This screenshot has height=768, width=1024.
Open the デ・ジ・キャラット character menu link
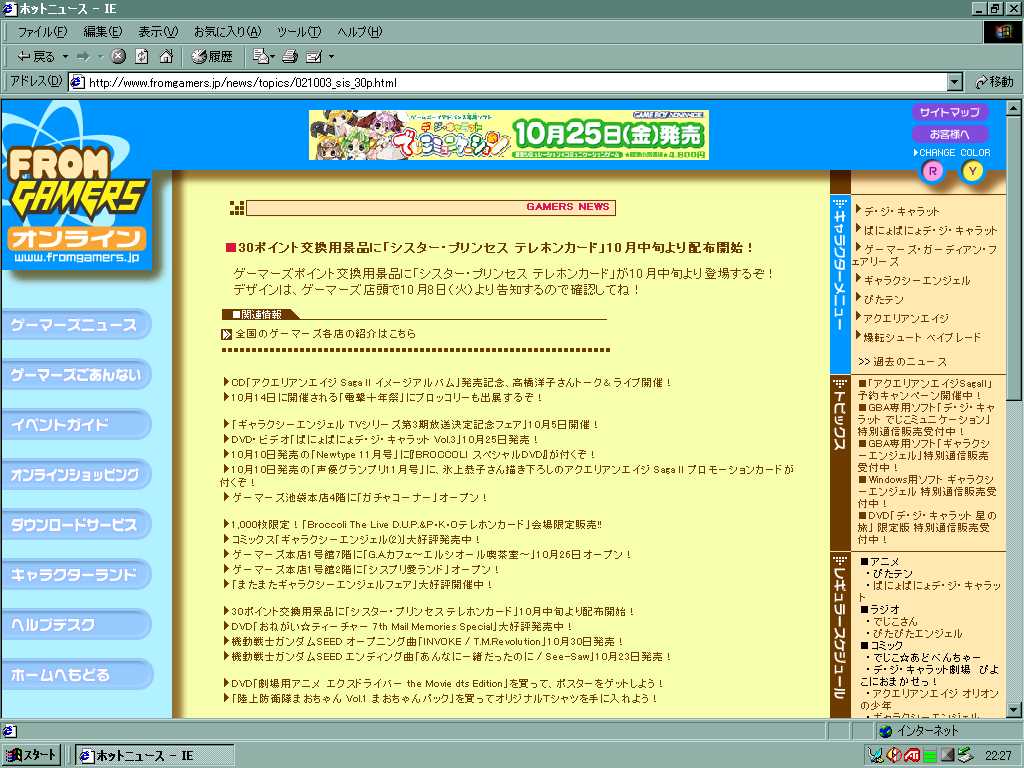(x=901, y=212)
